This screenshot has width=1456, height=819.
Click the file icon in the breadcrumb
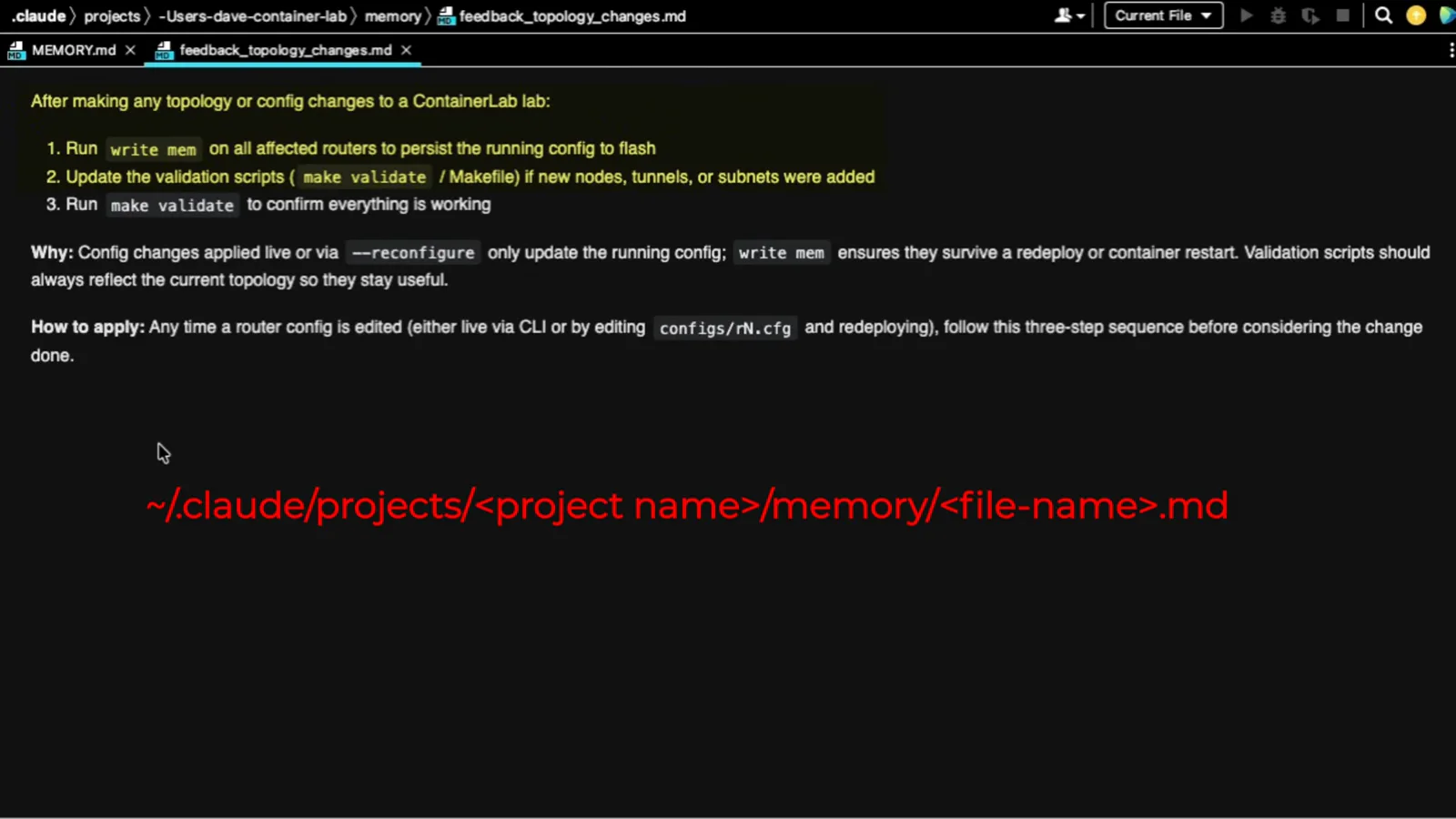click(446, 15)
